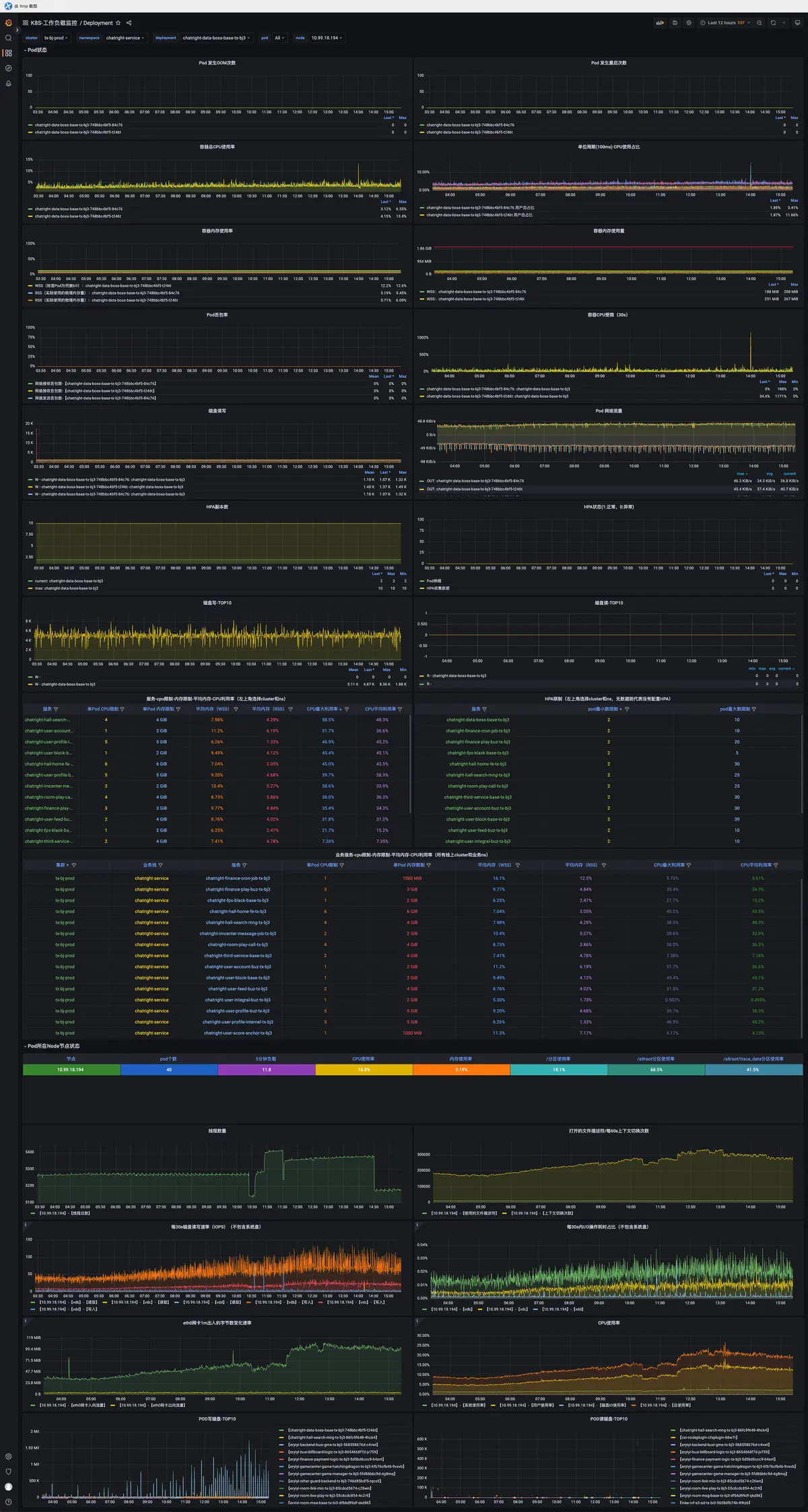Click chatright-finance-cron-job-tx-bj3 in the business table
Screen dimensions: 808x1512
238,879
